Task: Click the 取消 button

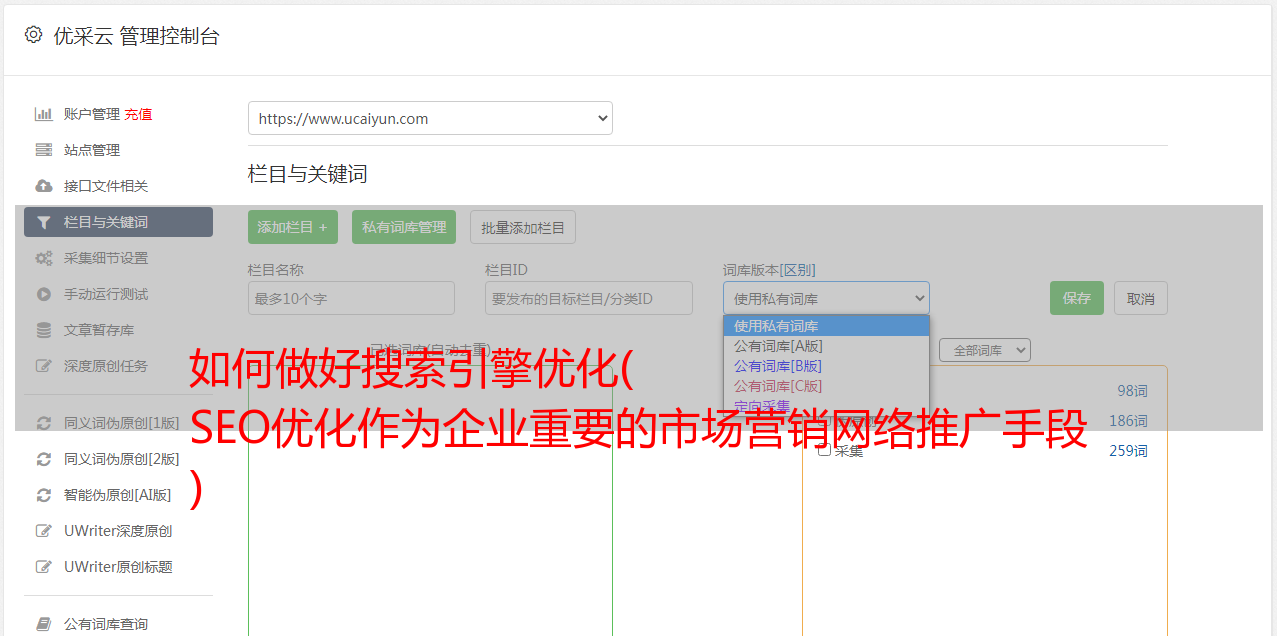Action: (x=1141, y=298)
